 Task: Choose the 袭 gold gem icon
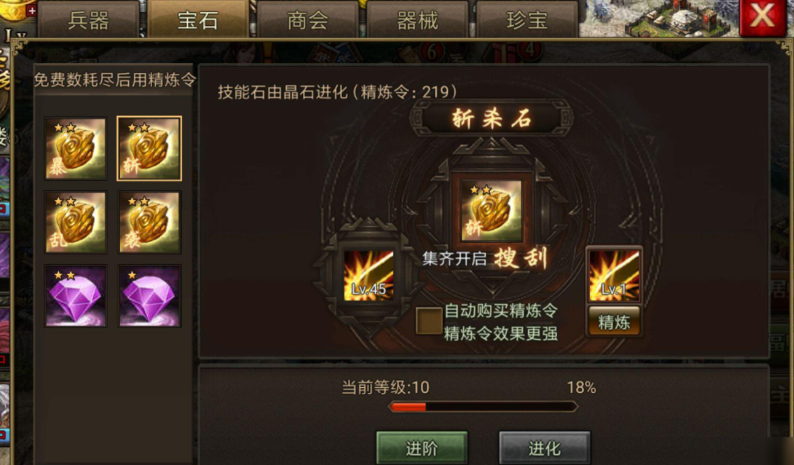[149, 222]
